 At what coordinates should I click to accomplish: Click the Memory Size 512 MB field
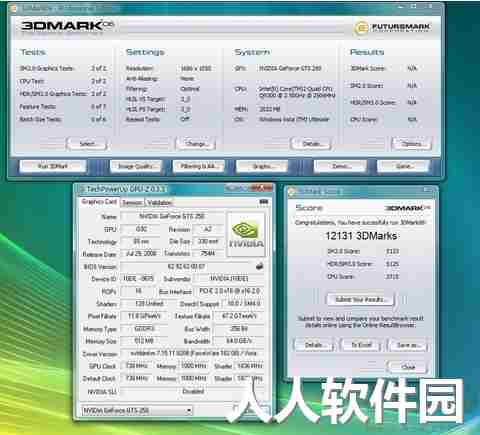[144, 341]
